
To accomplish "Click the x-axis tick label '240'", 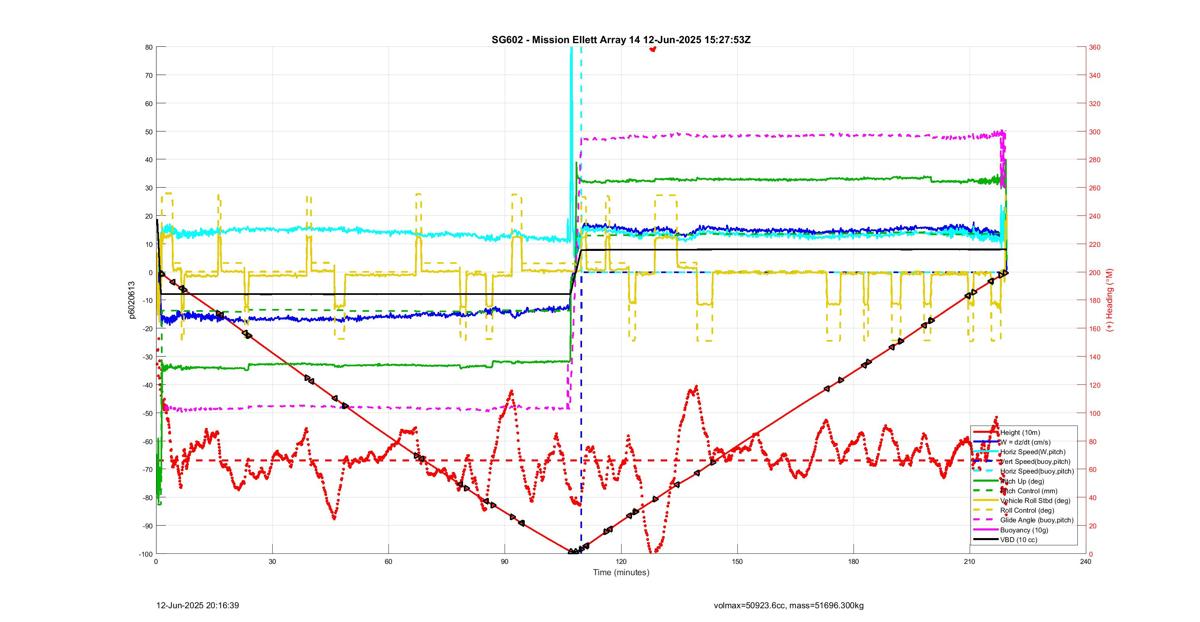I will pyautogui.click(x=1086, y=561).
